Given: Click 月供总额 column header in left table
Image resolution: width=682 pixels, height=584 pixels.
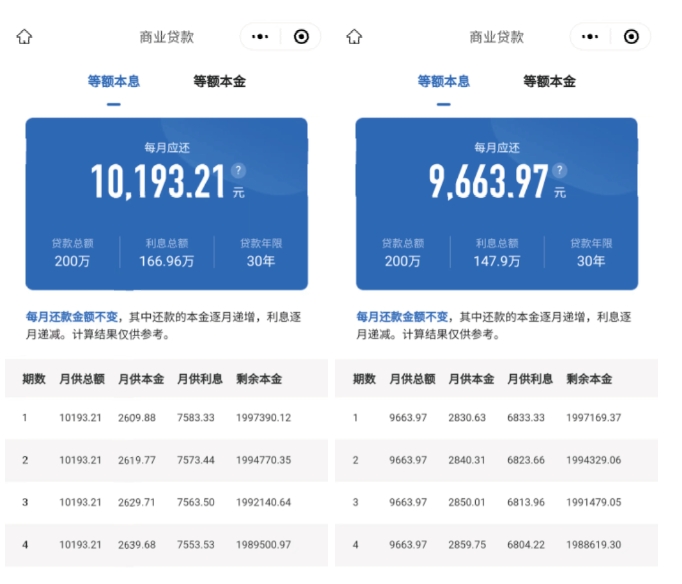Looking at the screenshot, I should pyautogui.click(x=82, y=379).
